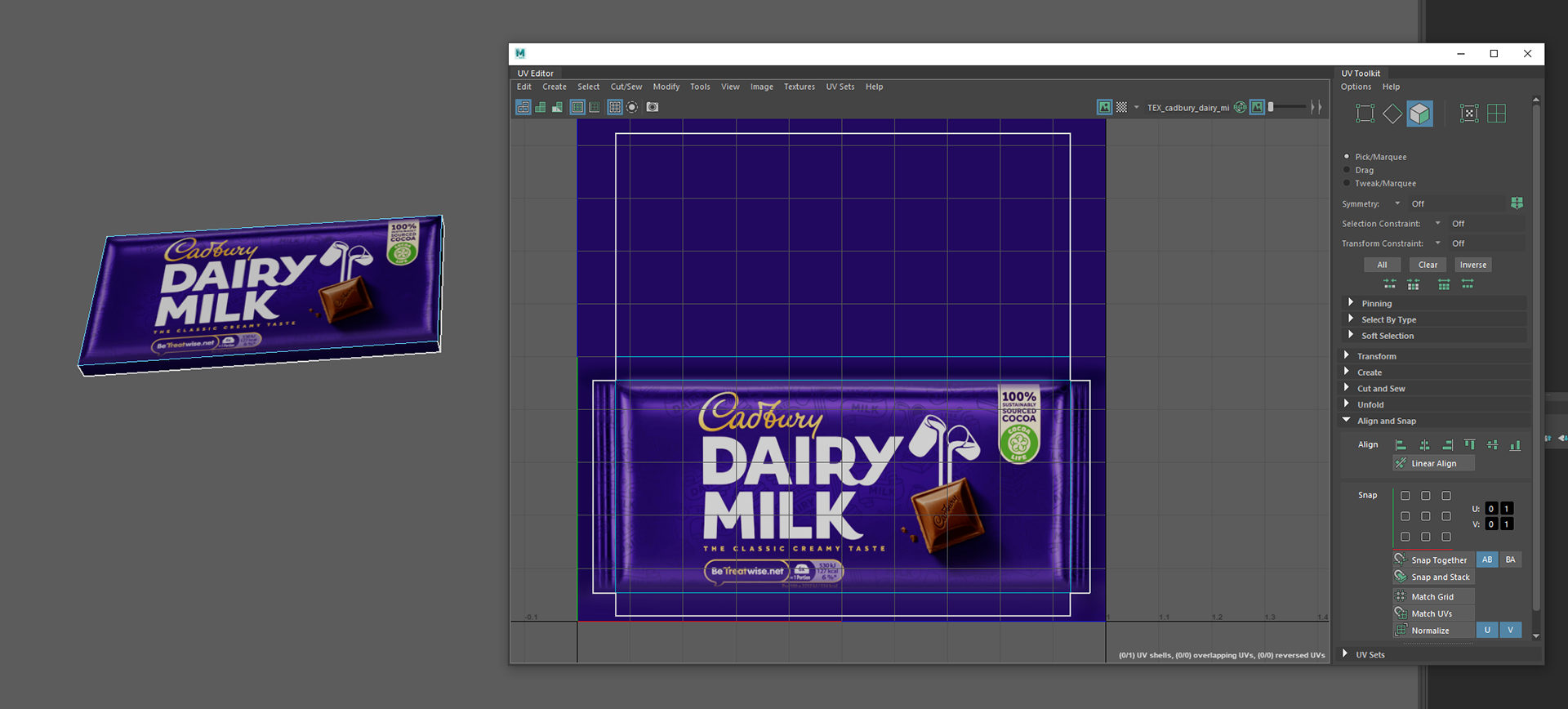Open the Textures menu
The width and height of the screenshot is (1568, 709).
800,87
